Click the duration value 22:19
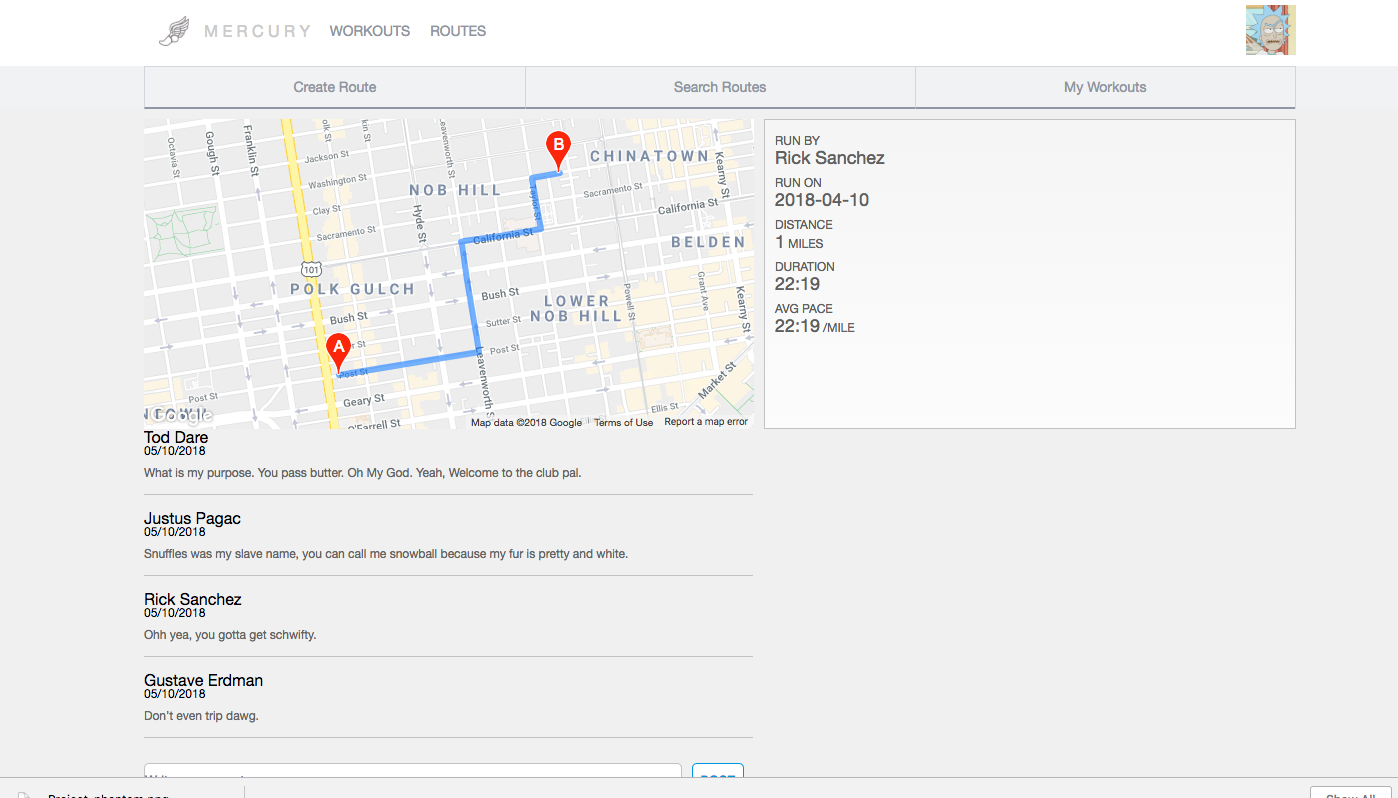Viewport: 1398px width, 798px height. [797, 284]
